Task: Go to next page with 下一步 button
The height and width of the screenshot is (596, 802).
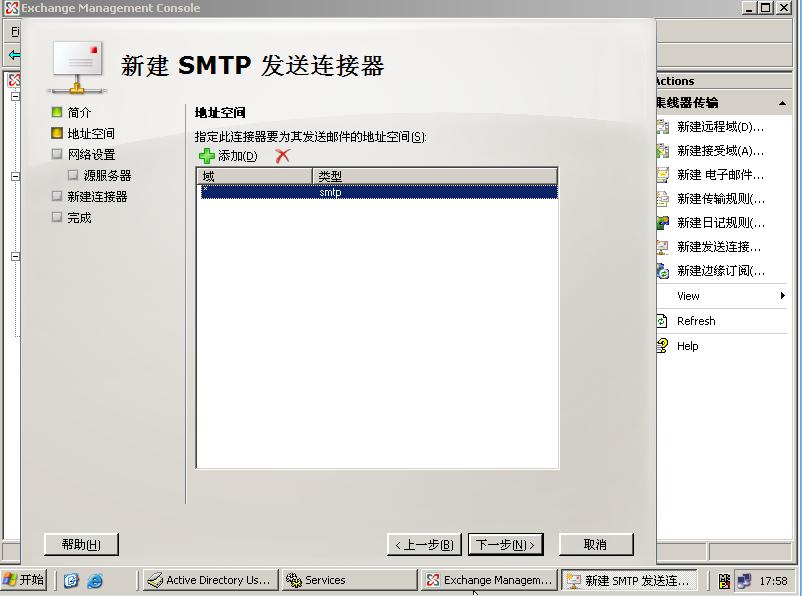Action: pos(505,545)
